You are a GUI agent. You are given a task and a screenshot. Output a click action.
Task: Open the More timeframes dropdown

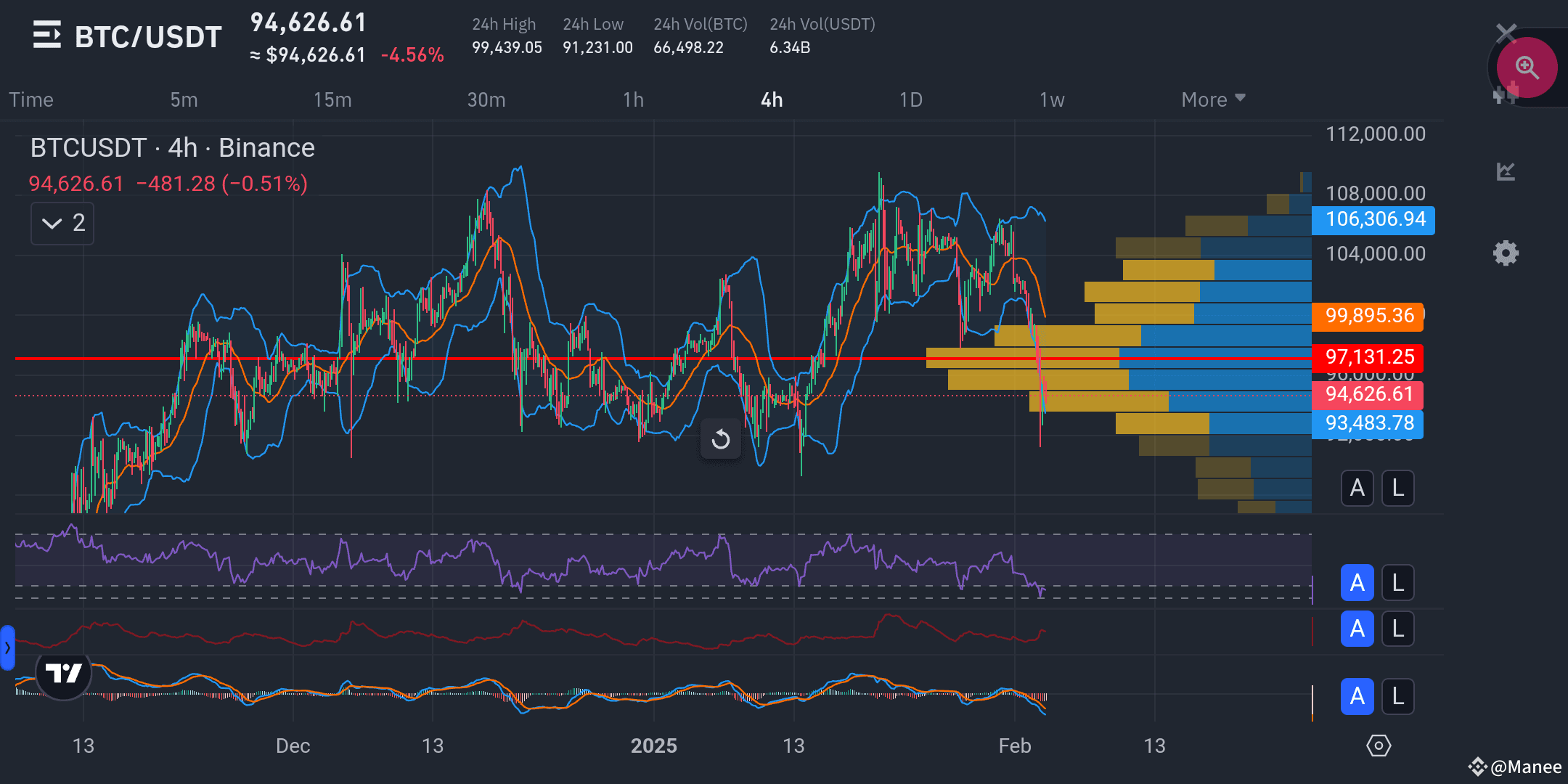pos(1212,99)
